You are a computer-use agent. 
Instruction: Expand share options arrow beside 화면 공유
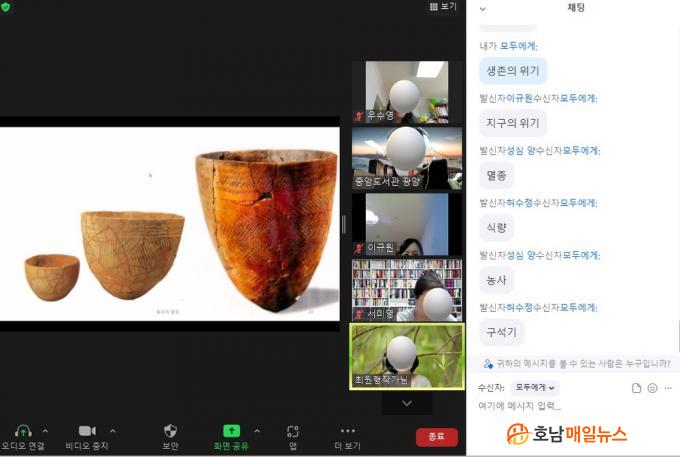pos(257,431)
